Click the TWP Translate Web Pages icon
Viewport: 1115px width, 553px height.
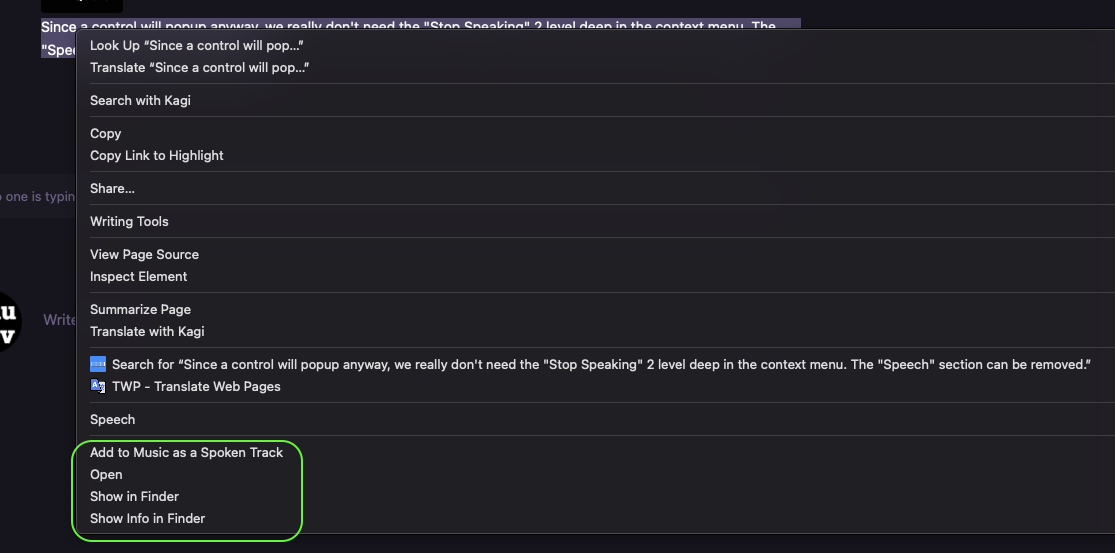click(98, 387)
